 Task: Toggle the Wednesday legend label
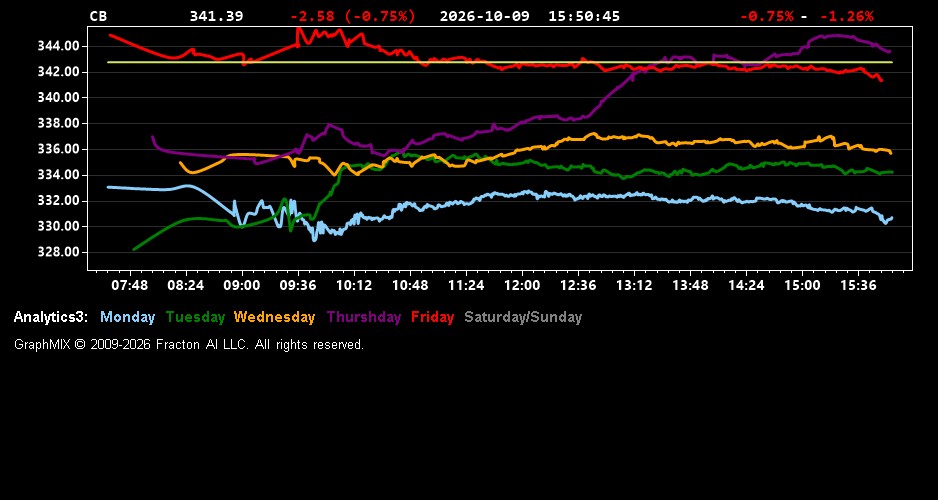point(275,317)
